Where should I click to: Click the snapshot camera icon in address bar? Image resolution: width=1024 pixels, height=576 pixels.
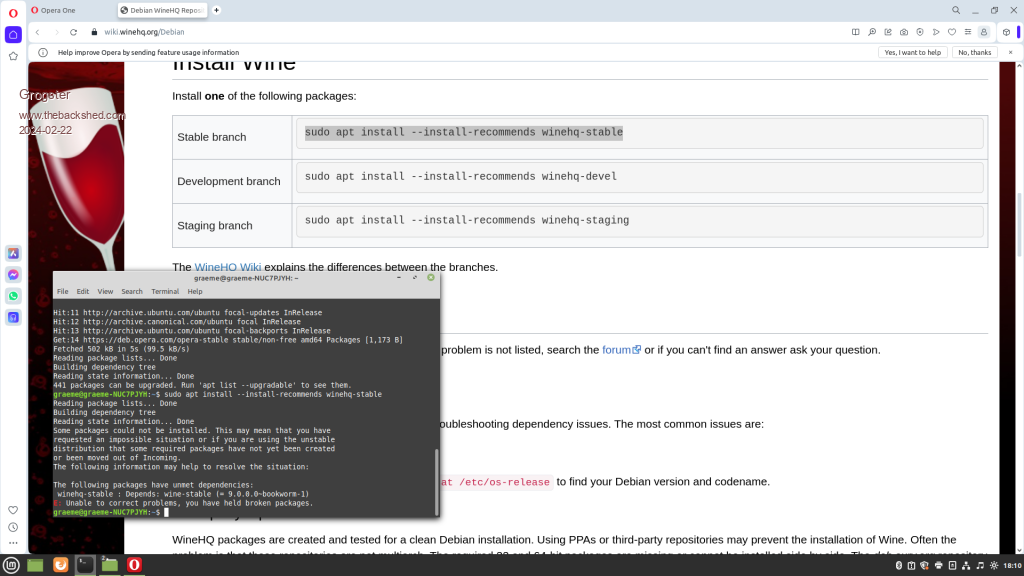(904, 32)
